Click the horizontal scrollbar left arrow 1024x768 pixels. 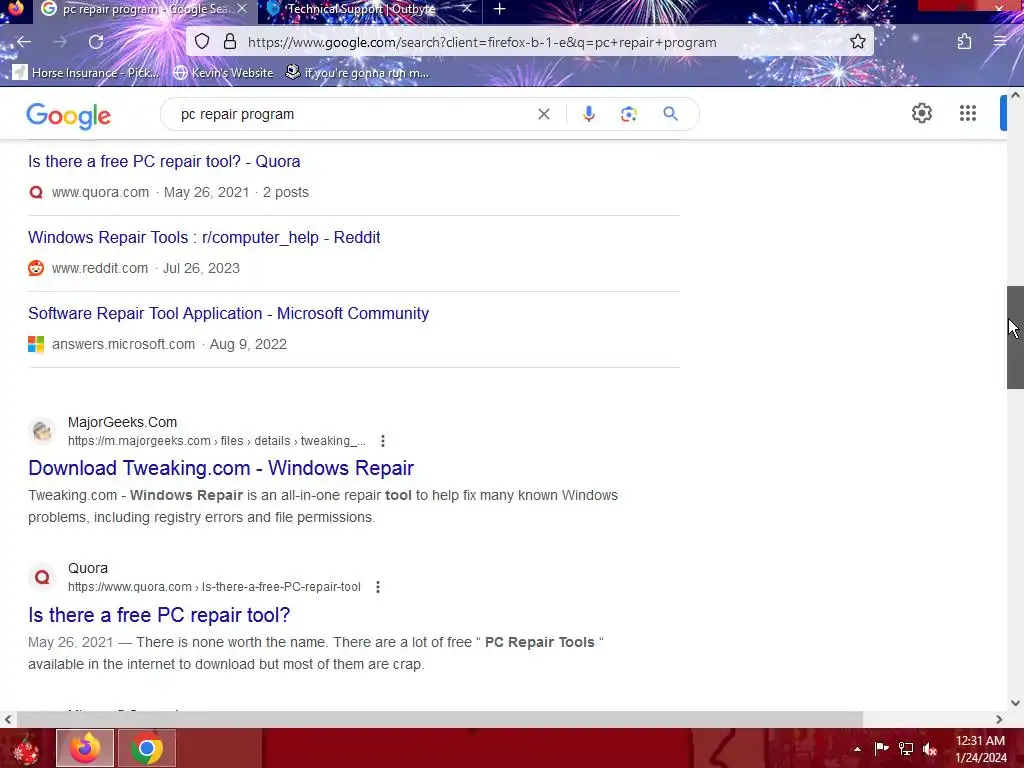[8, 719]
